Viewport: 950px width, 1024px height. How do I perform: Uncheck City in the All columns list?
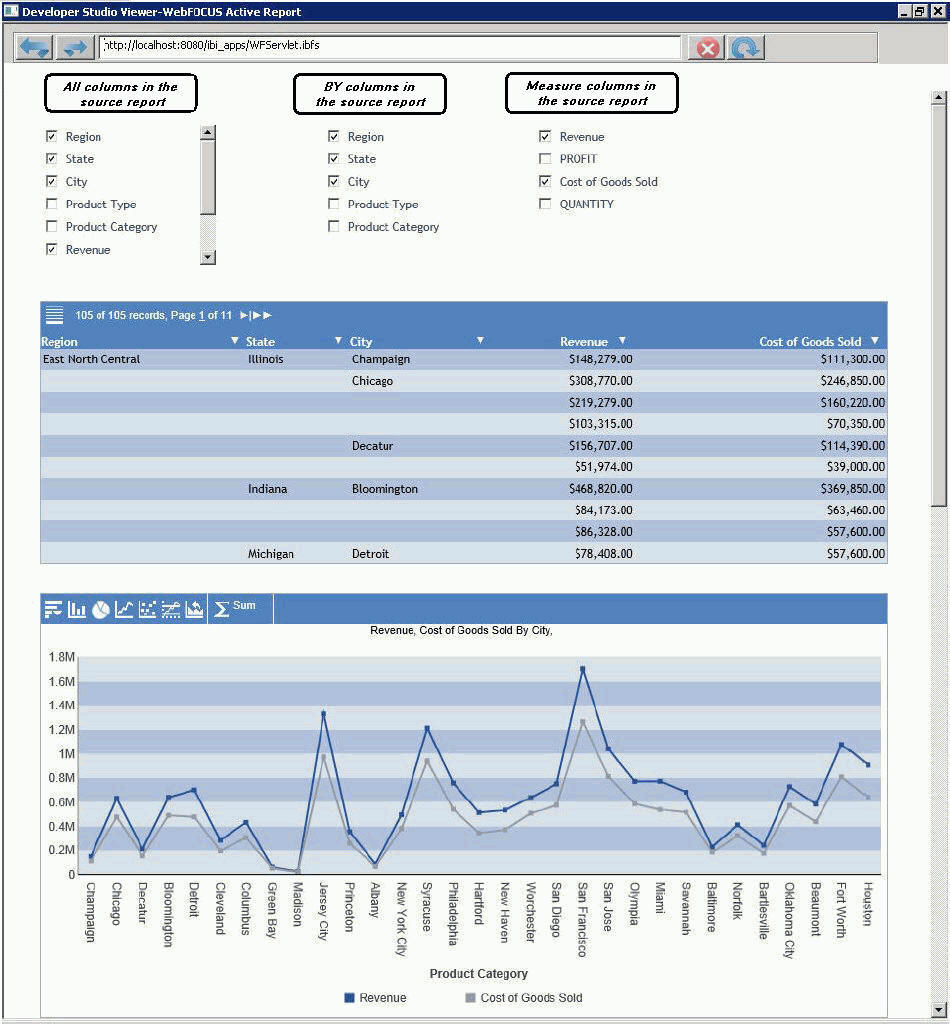click(52, 181)
